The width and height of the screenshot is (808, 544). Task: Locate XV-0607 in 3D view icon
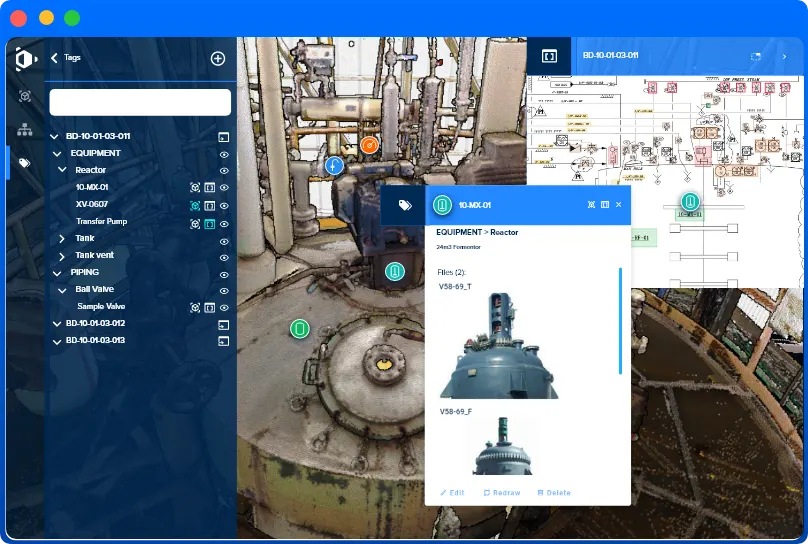[x=195, y=206]
